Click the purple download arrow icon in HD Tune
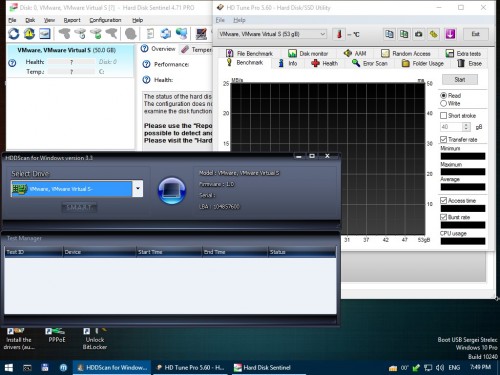Screen dimensions: 500x375 [x=450, y=34]
